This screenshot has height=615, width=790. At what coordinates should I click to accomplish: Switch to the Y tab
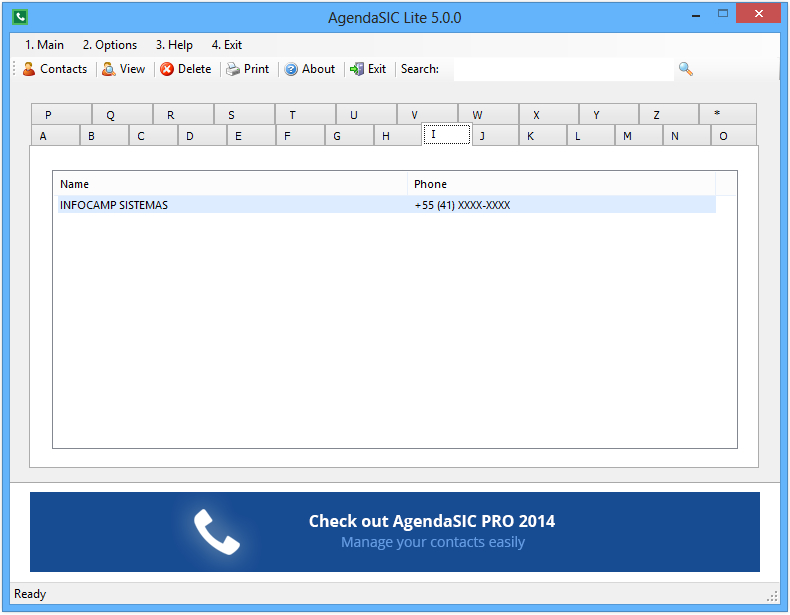pos(609,114)
